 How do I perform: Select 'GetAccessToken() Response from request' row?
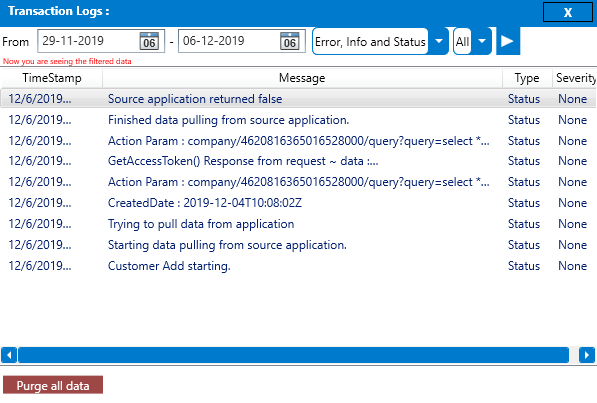point(298,161)
